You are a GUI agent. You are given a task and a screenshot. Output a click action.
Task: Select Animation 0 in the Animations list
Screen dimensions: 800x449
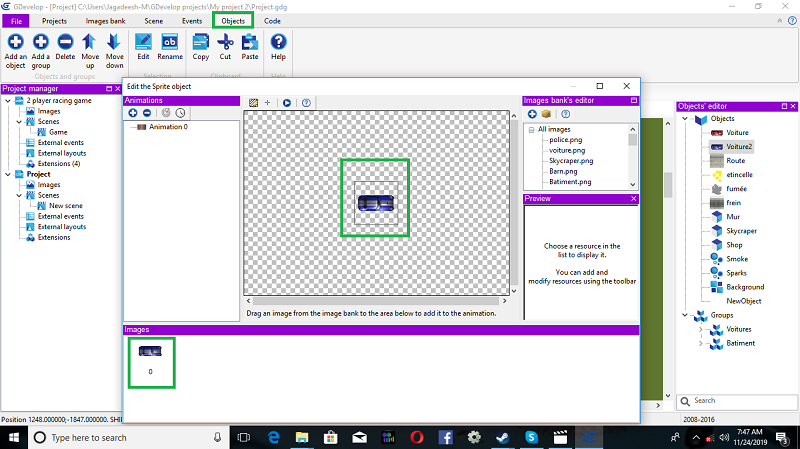pos(168,127)
